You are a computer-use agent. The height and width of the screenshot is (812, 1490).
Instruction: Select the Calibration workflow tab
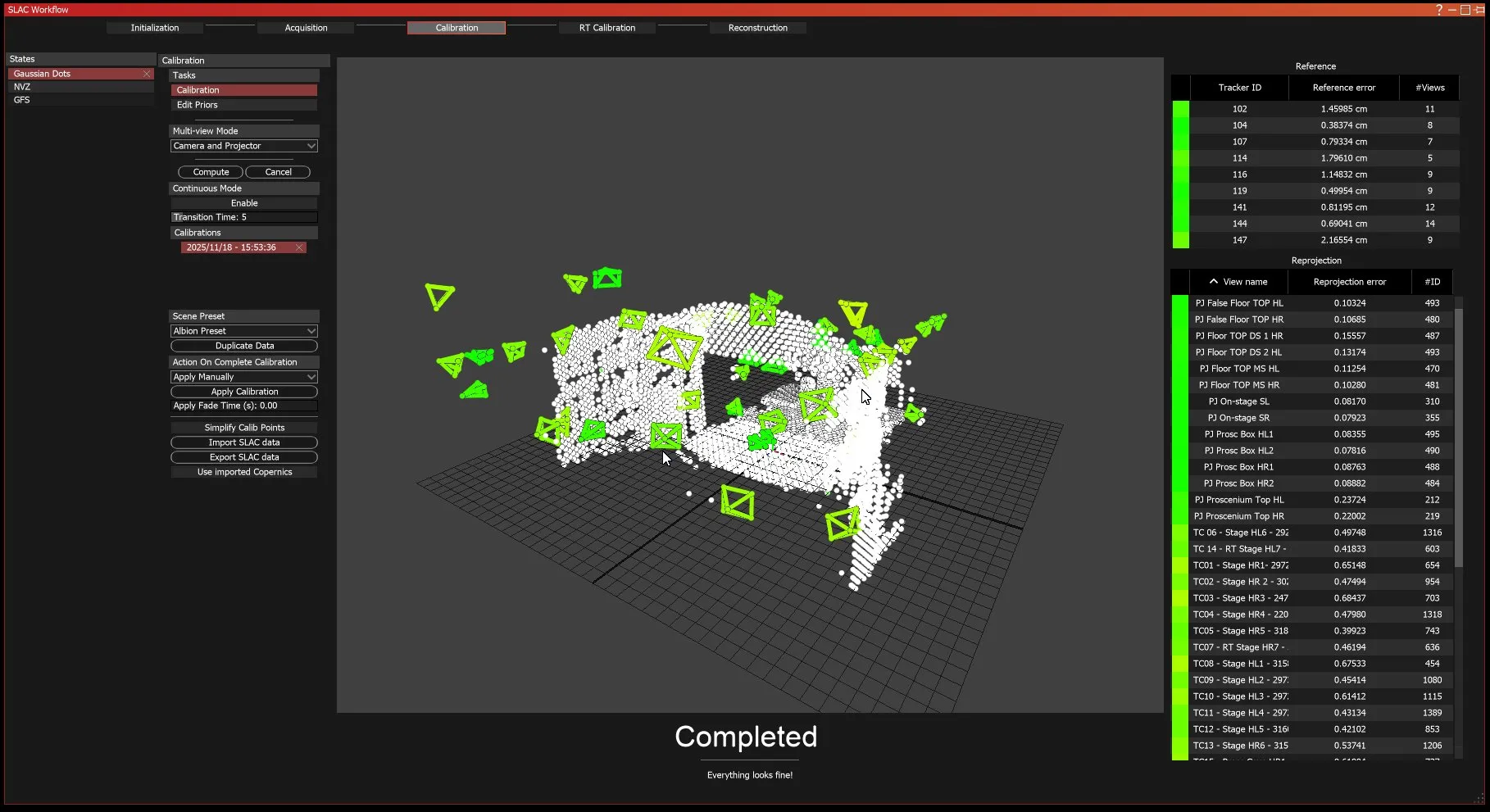pos(457,28)
